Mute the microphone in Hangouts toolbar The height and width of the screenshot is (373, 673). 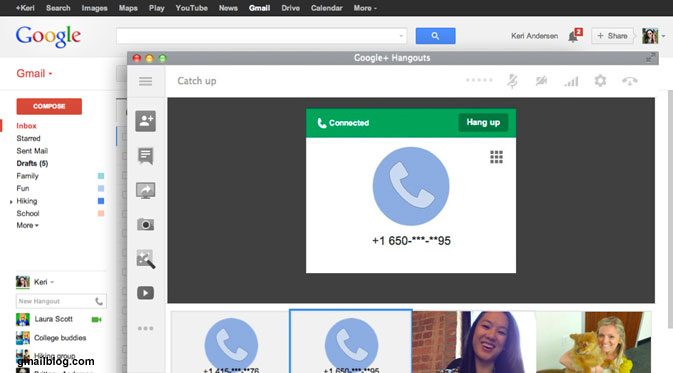512,81
